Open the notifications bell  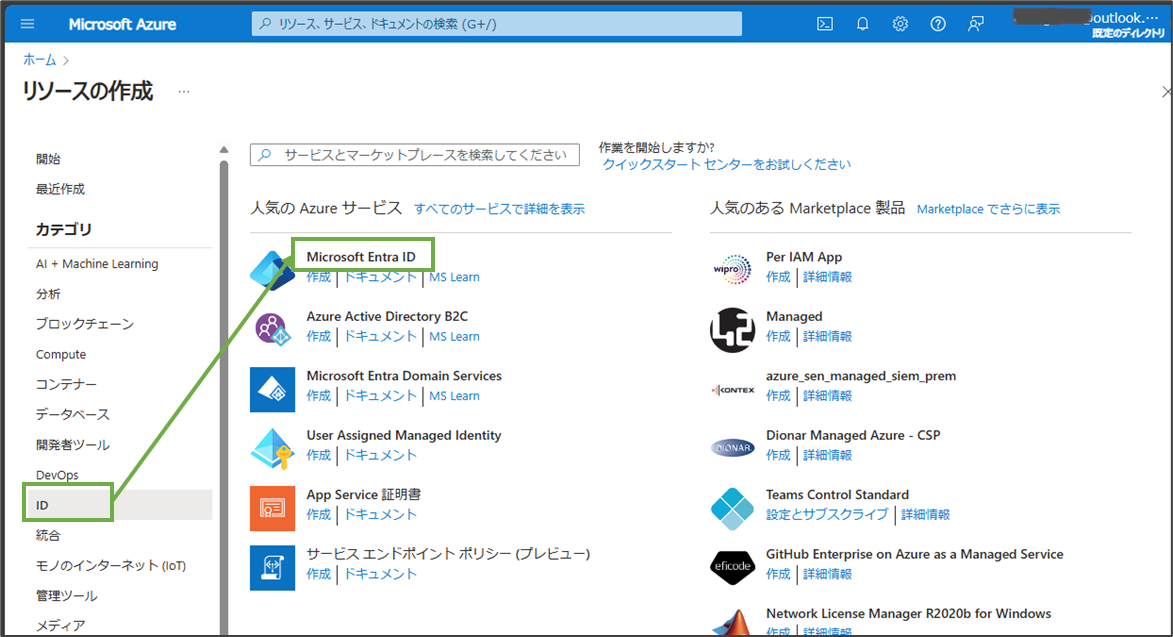pyautogui.click(x=863, y=24)
